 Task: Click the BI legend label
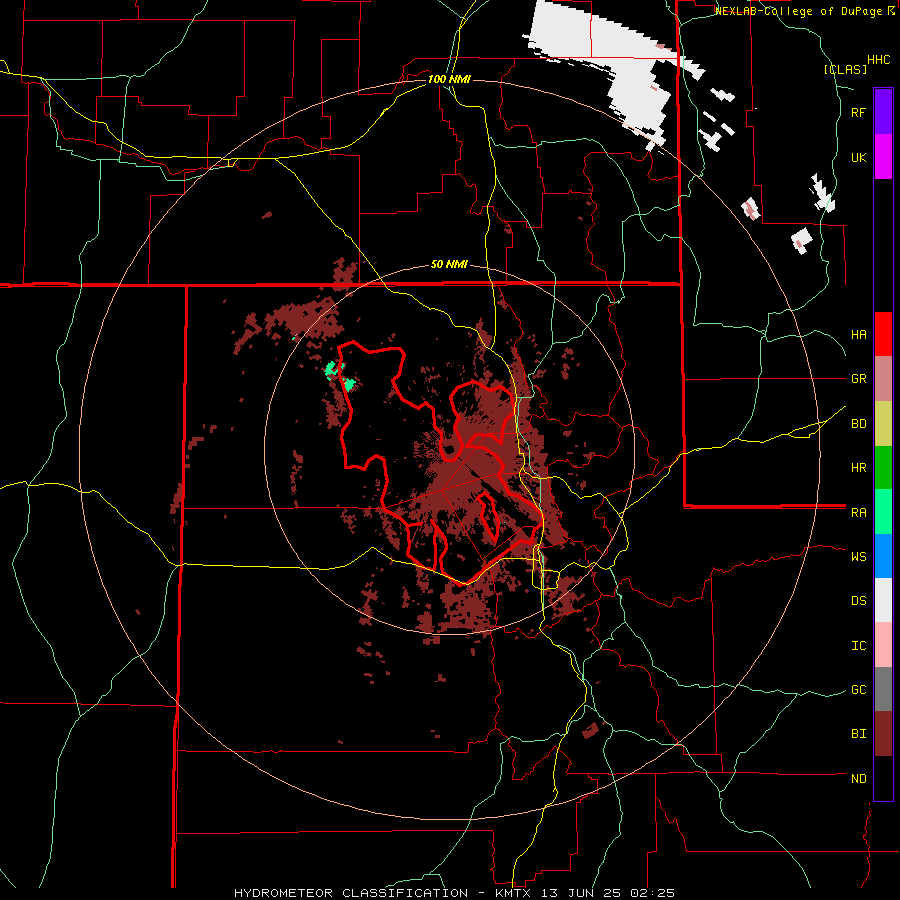[x=858, y=734]
